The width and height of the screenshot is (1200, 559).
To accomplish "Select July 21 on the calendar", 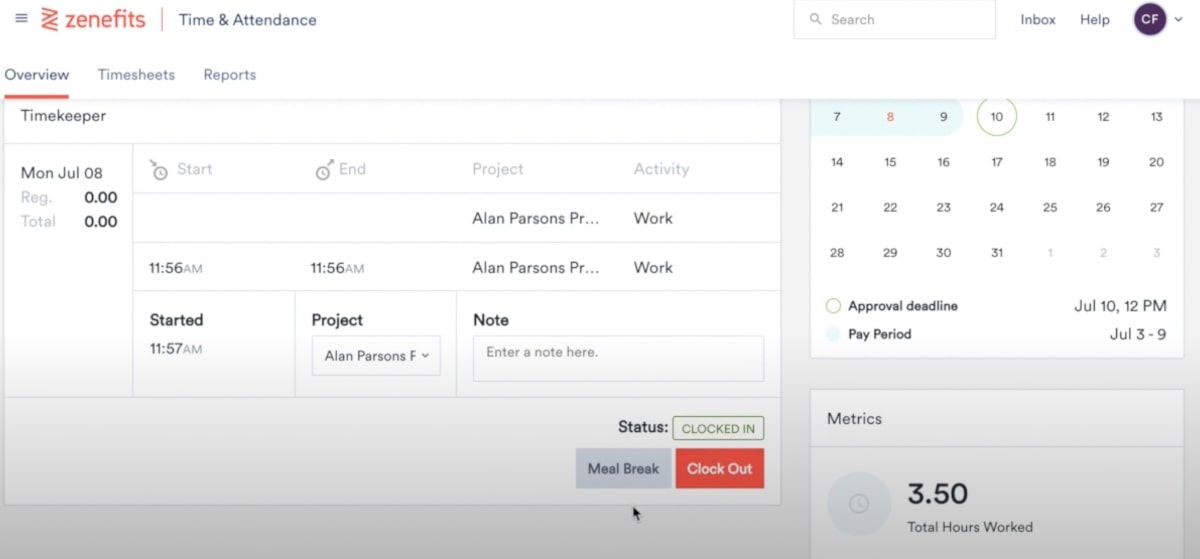I will point(837,208).
